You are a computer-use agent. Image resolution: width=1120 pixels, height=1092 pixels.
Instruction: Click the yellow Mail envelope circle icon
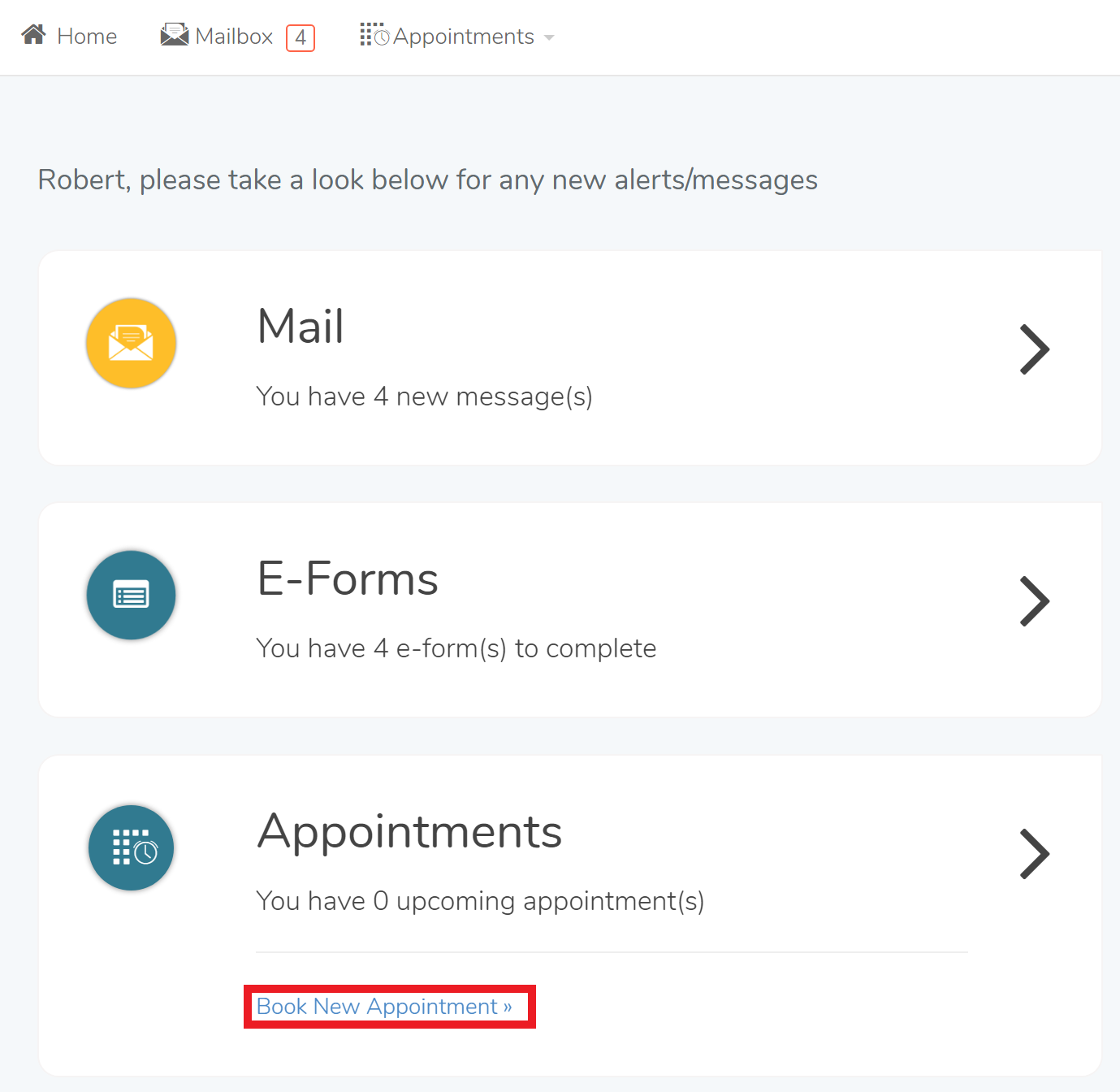point(131,343)
